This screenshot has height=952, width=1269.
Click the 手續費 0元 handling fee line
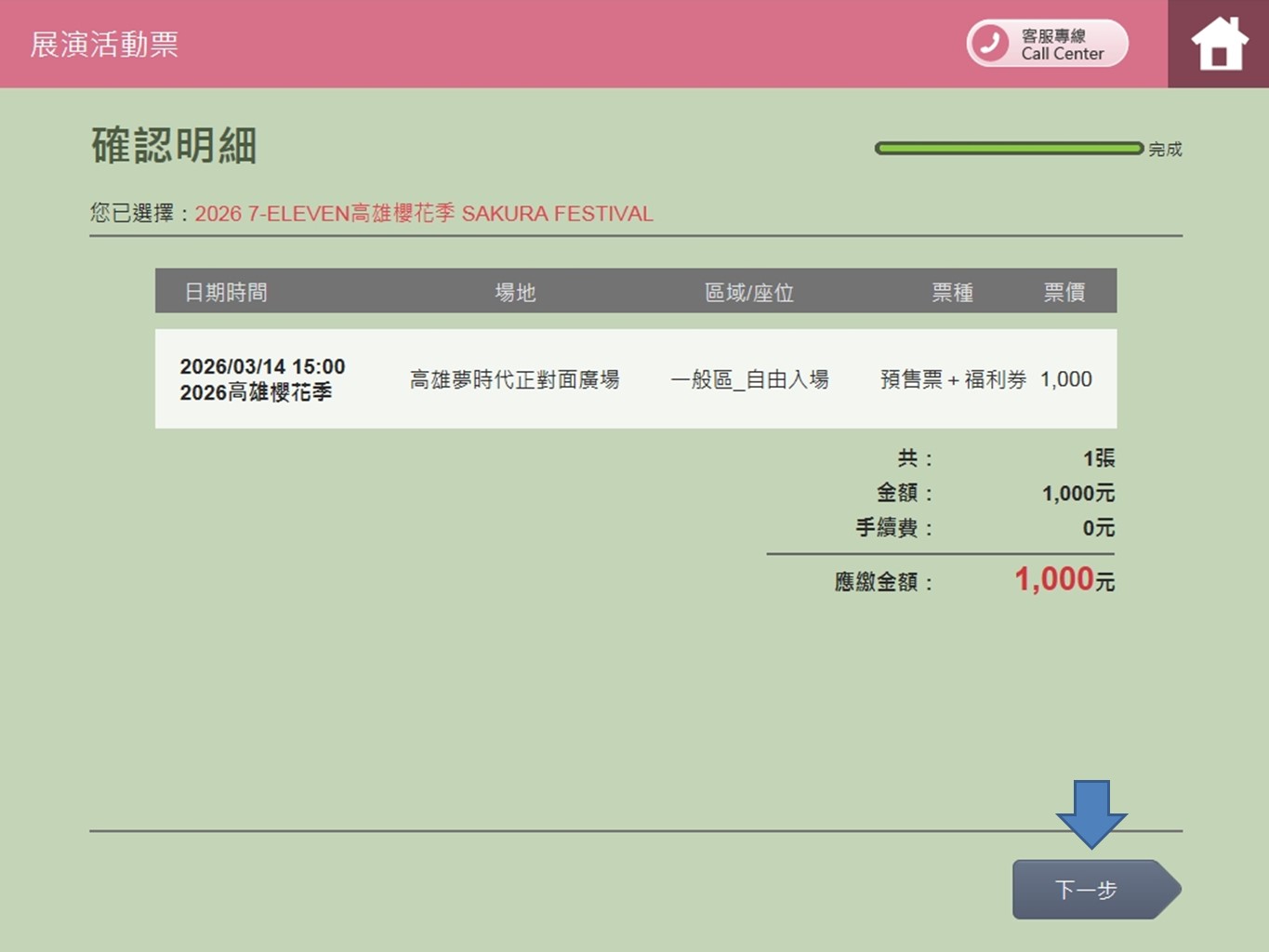pyautogui.click(x=984, y=528)
